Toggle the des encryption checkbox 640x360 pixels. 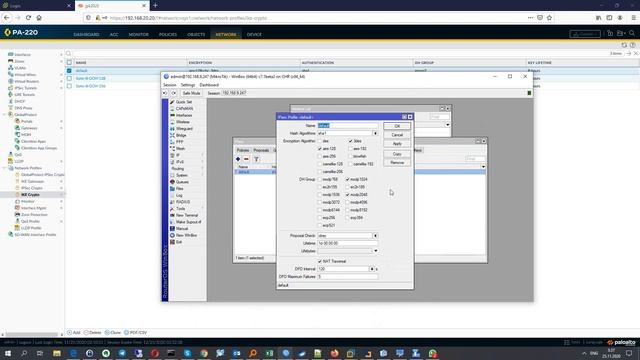320,141
